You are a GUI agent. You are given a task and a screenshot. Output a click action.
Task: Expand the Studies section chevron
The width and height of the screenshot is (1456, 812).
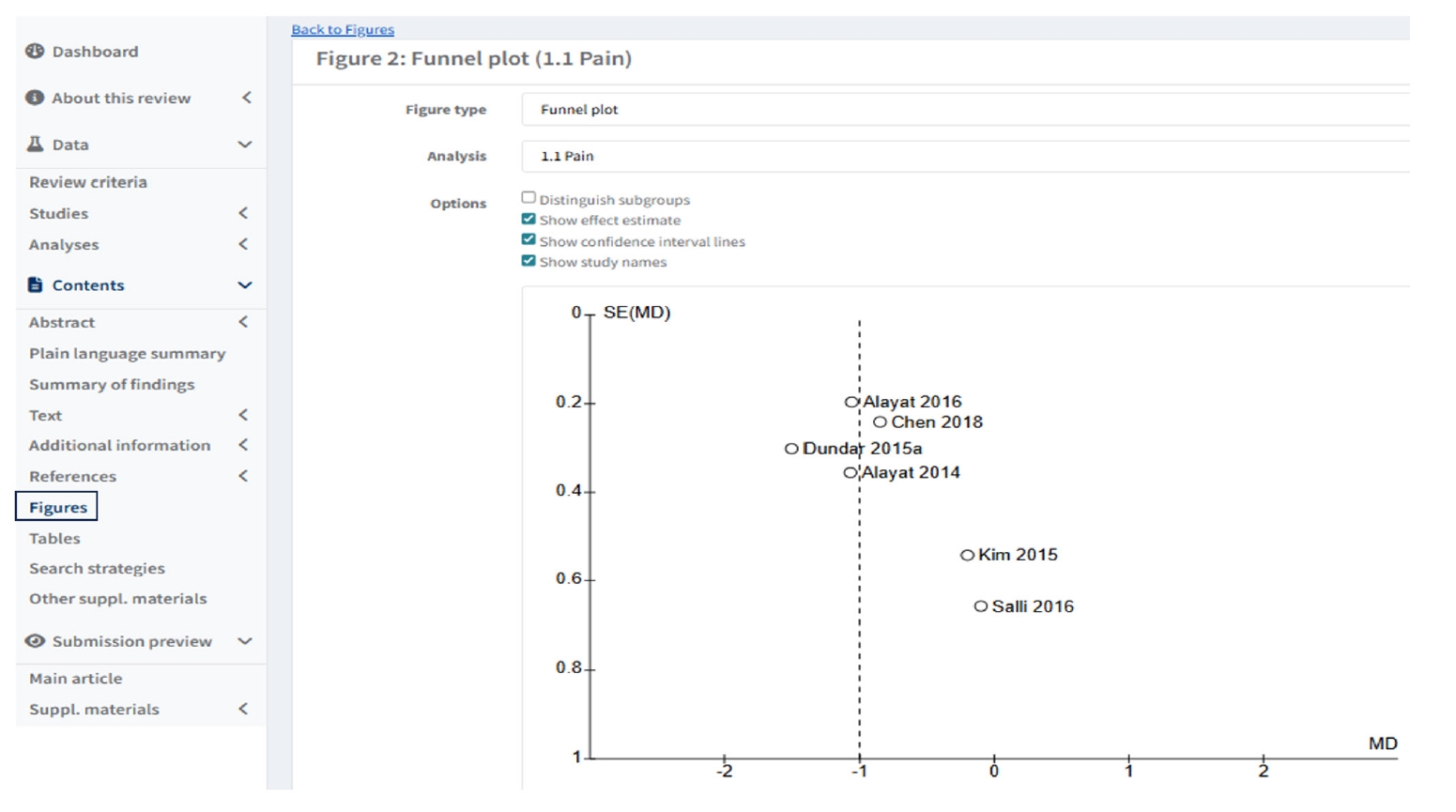(243, 213)
